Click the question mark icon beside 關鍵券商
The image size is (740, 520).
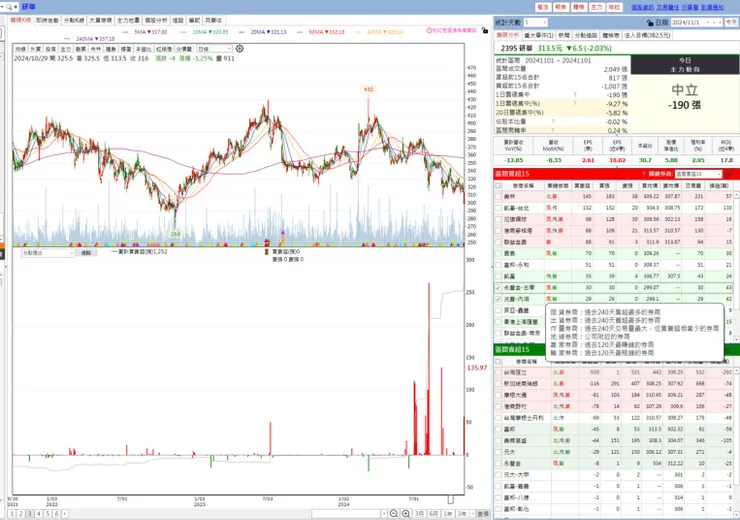pos(644,174)
